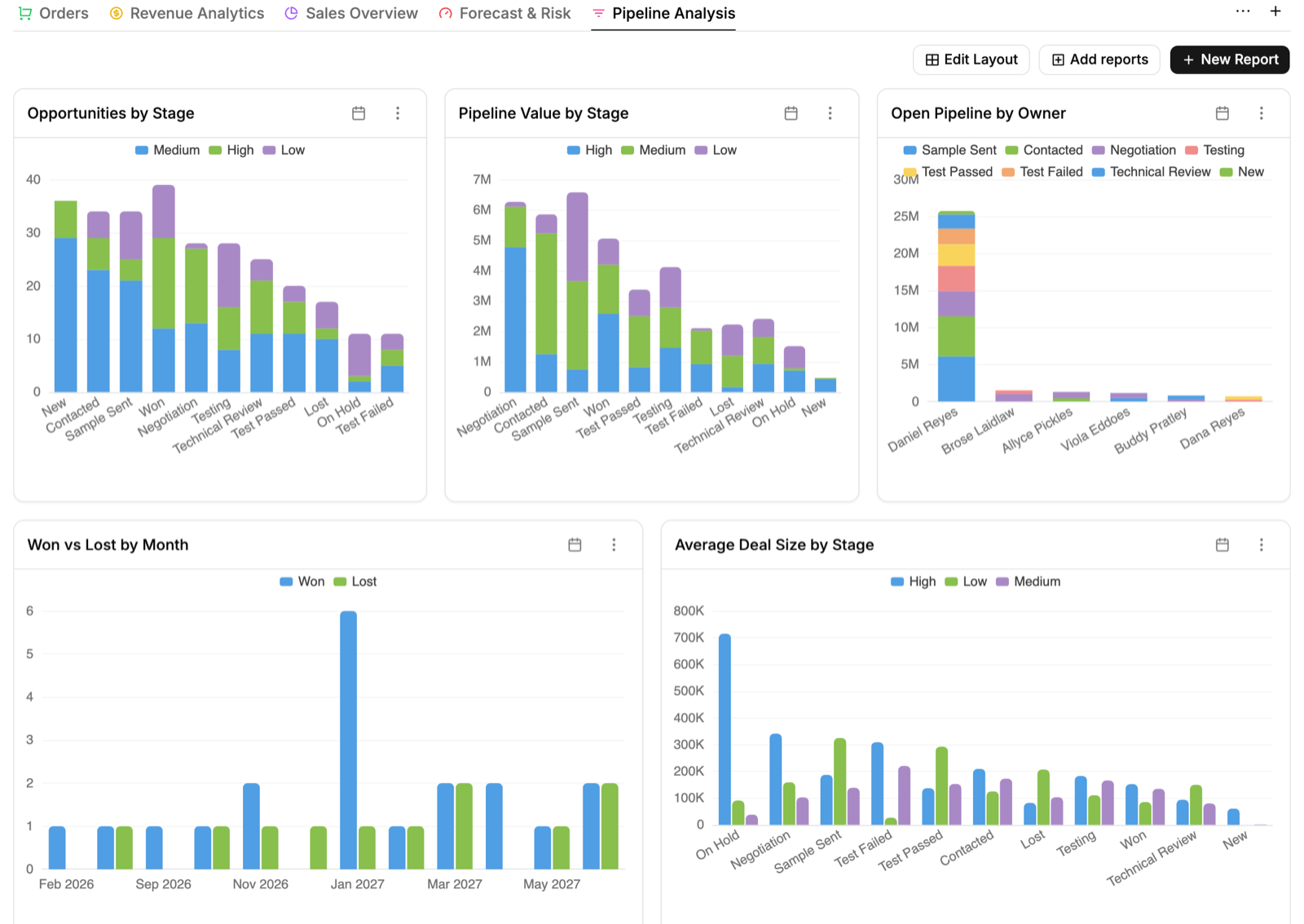
Task: Click calendar icon on Open Pipeline by Owner
Action: click(x=1222, y=113)
